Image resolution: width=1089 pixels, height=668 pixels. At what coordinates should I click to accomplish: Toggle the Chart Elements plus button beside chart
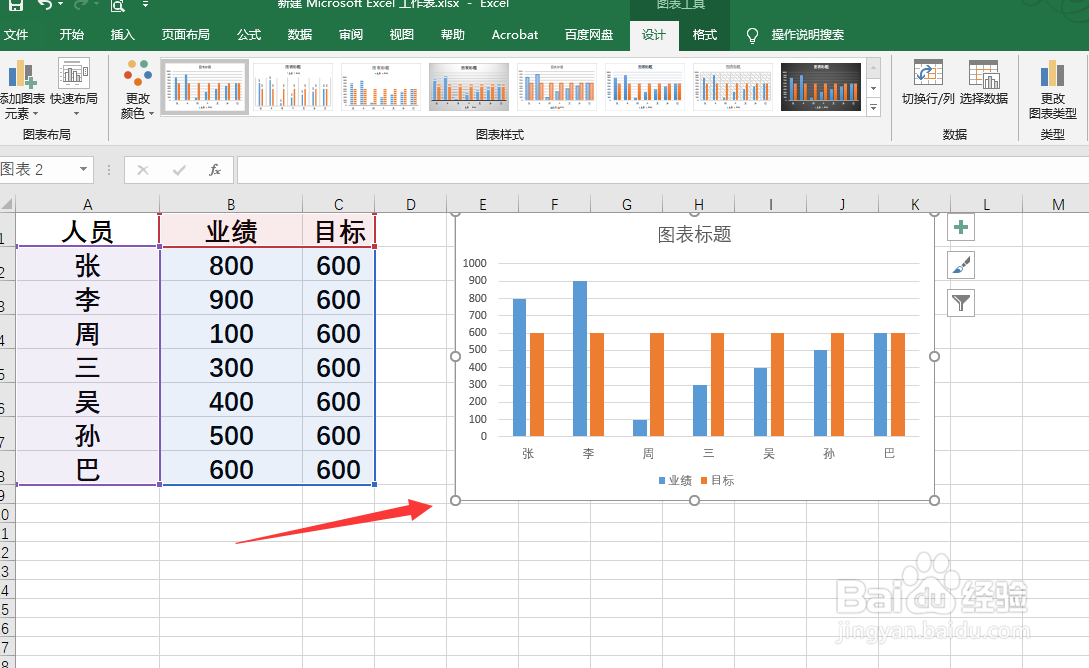pyautogui.click(x=961, y=227)
